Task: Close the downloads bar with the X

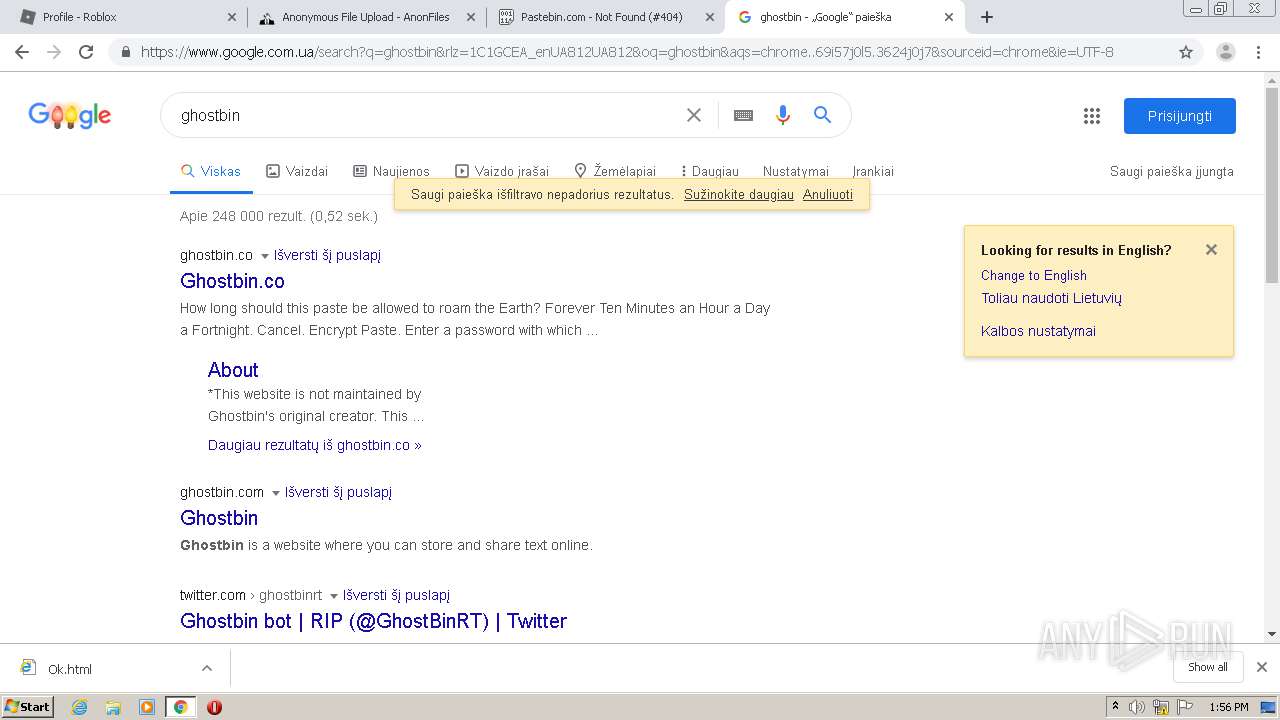Action: (x=1262, y=667)
